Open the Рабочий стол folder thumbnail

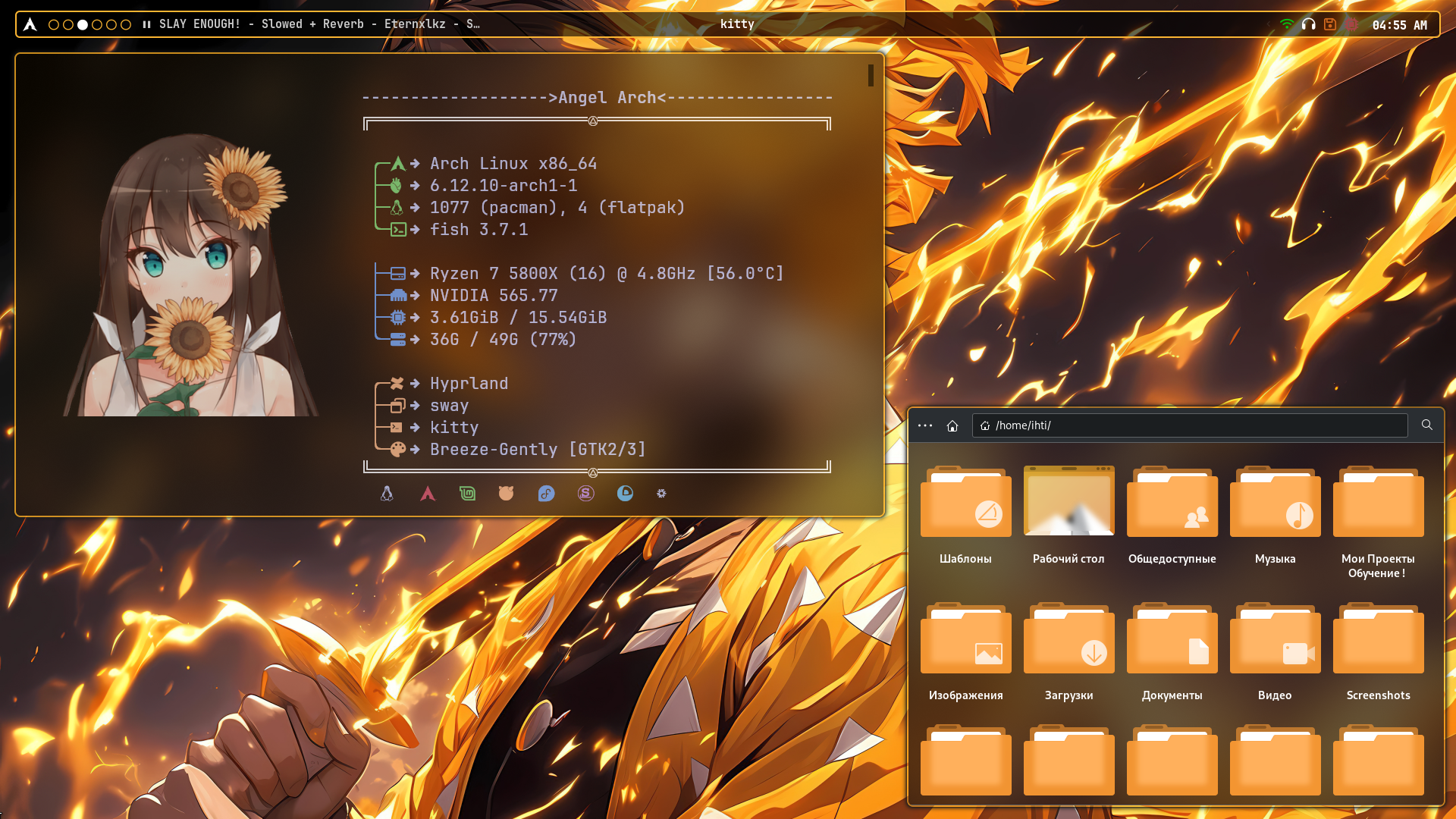point(1068,502)
